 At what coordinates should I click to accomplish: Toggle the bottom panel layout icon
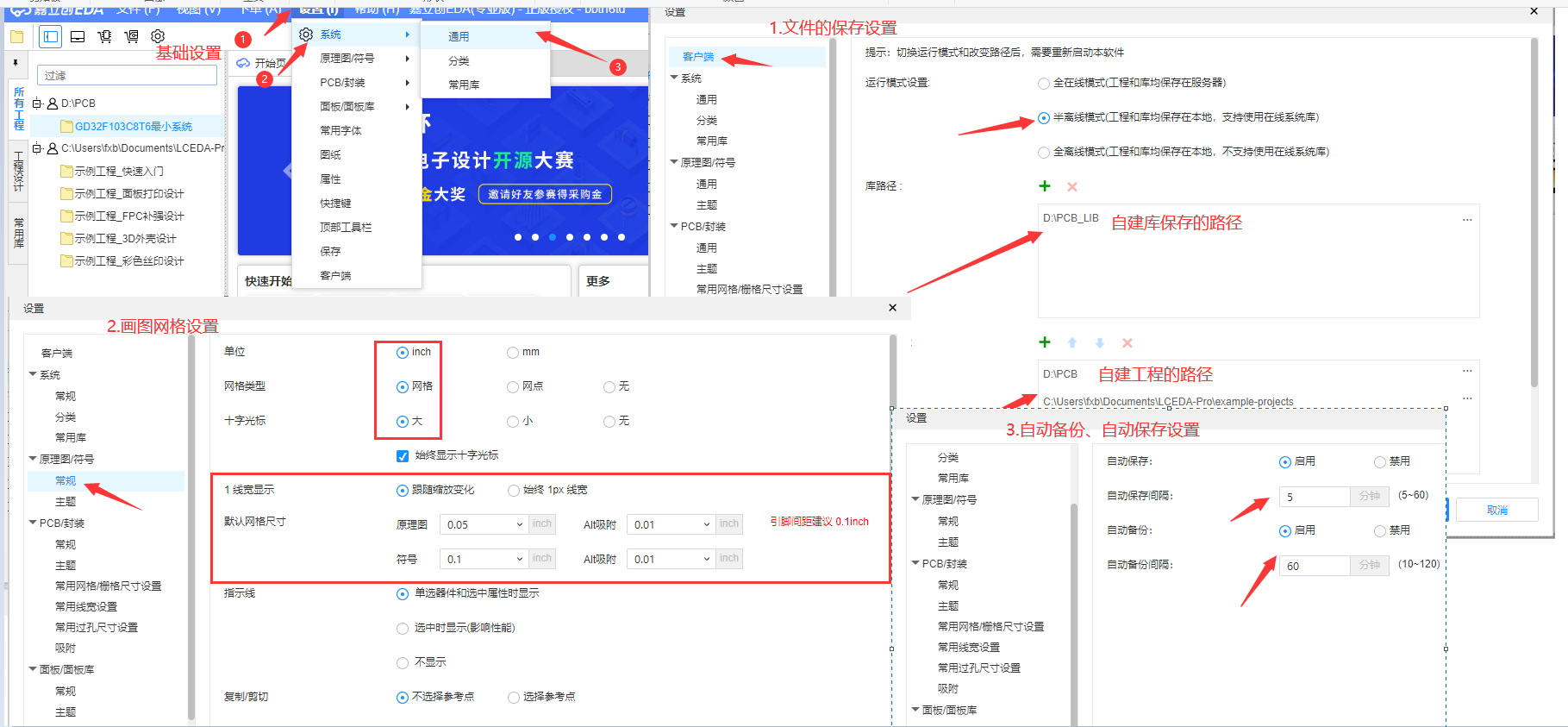[x=78, y=36]
